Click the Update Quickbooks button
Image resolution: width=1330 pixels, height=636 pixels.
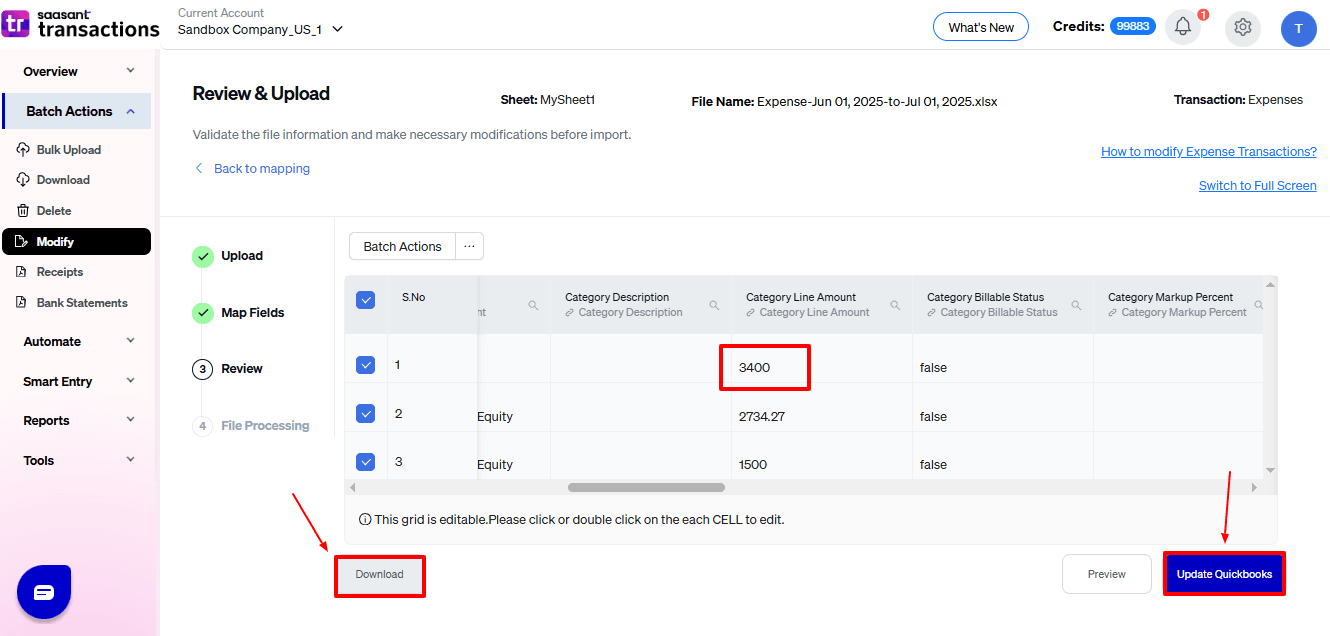[x=1224, y=573]
